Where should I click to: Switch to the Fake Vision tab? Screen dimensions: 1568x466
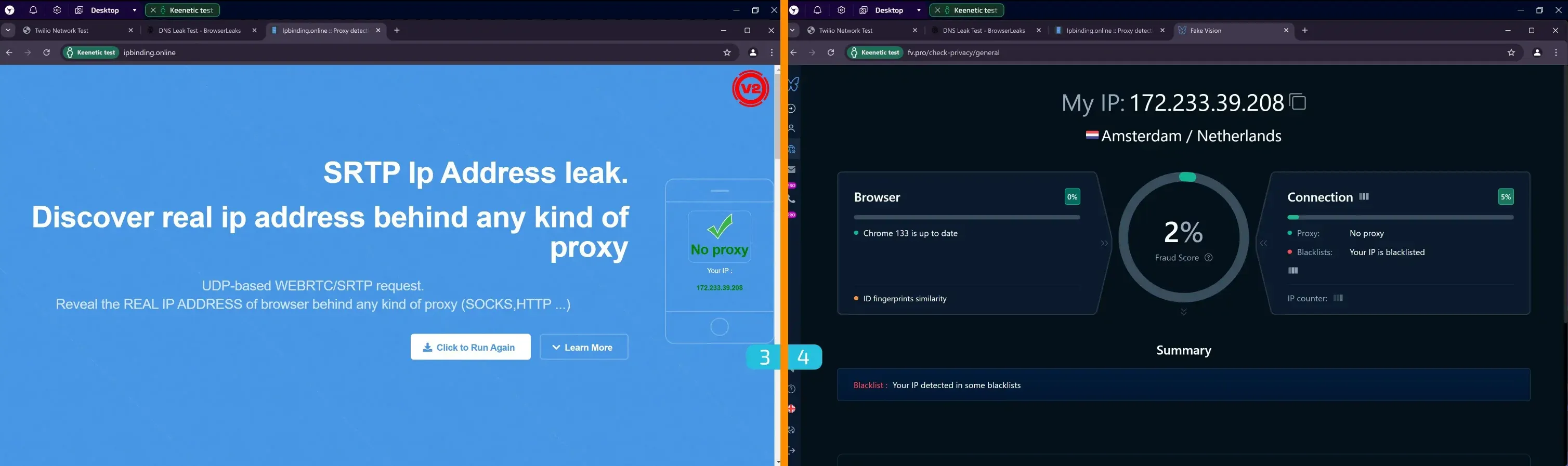(1229, 31)
